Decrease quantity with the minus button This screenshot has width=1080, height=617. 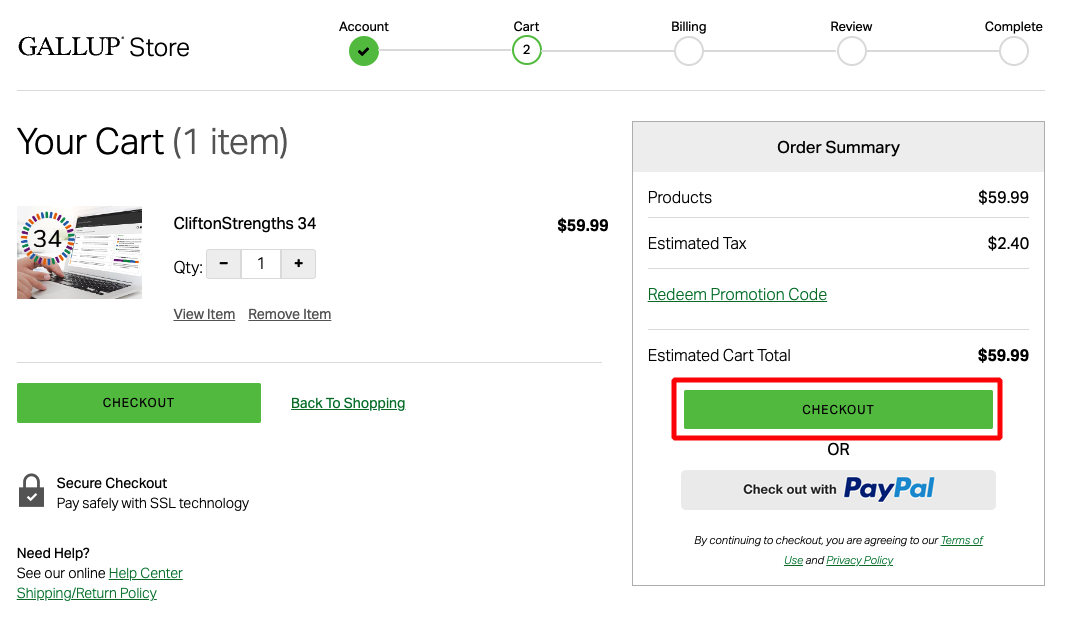coord(224,264)
